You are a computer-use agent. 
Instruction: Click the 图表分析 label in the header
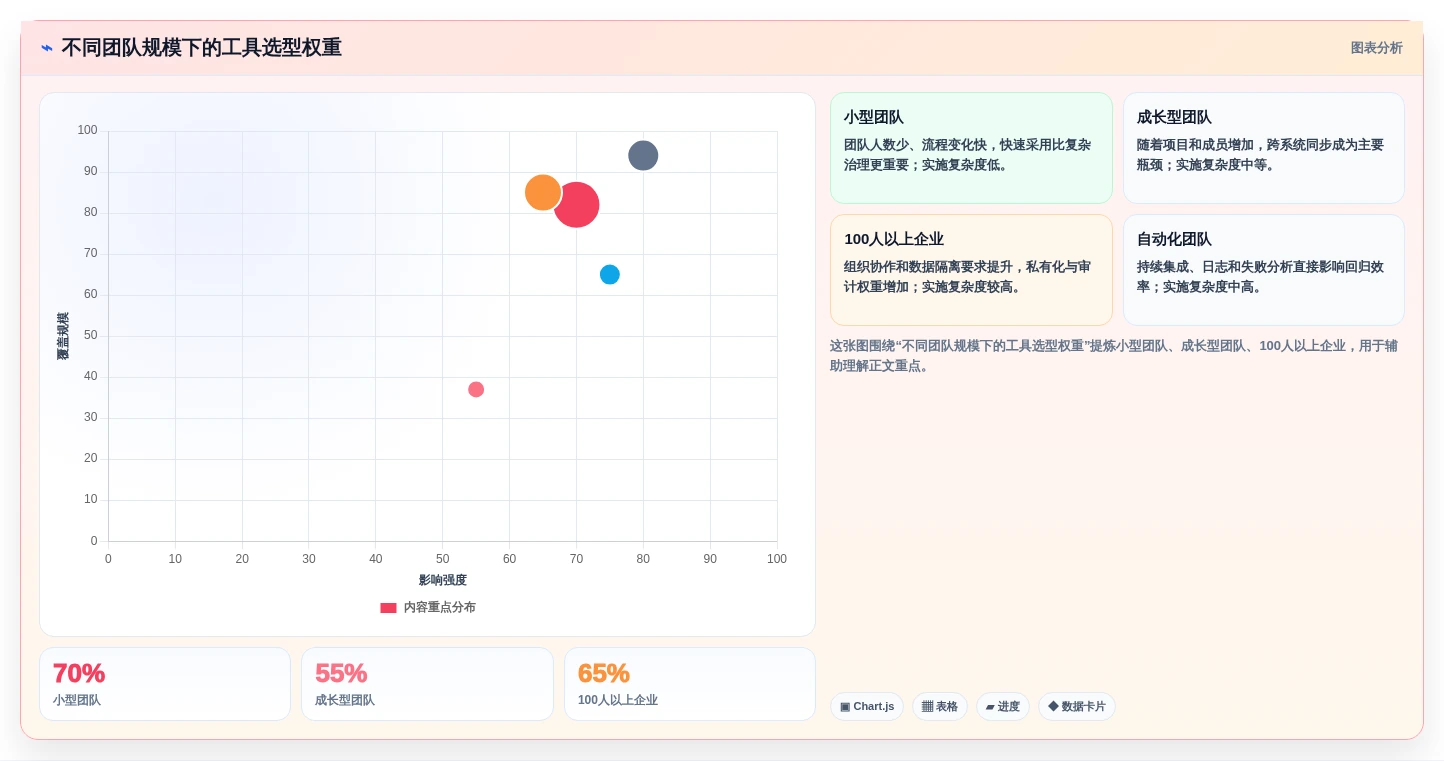tap(1376, 48)
